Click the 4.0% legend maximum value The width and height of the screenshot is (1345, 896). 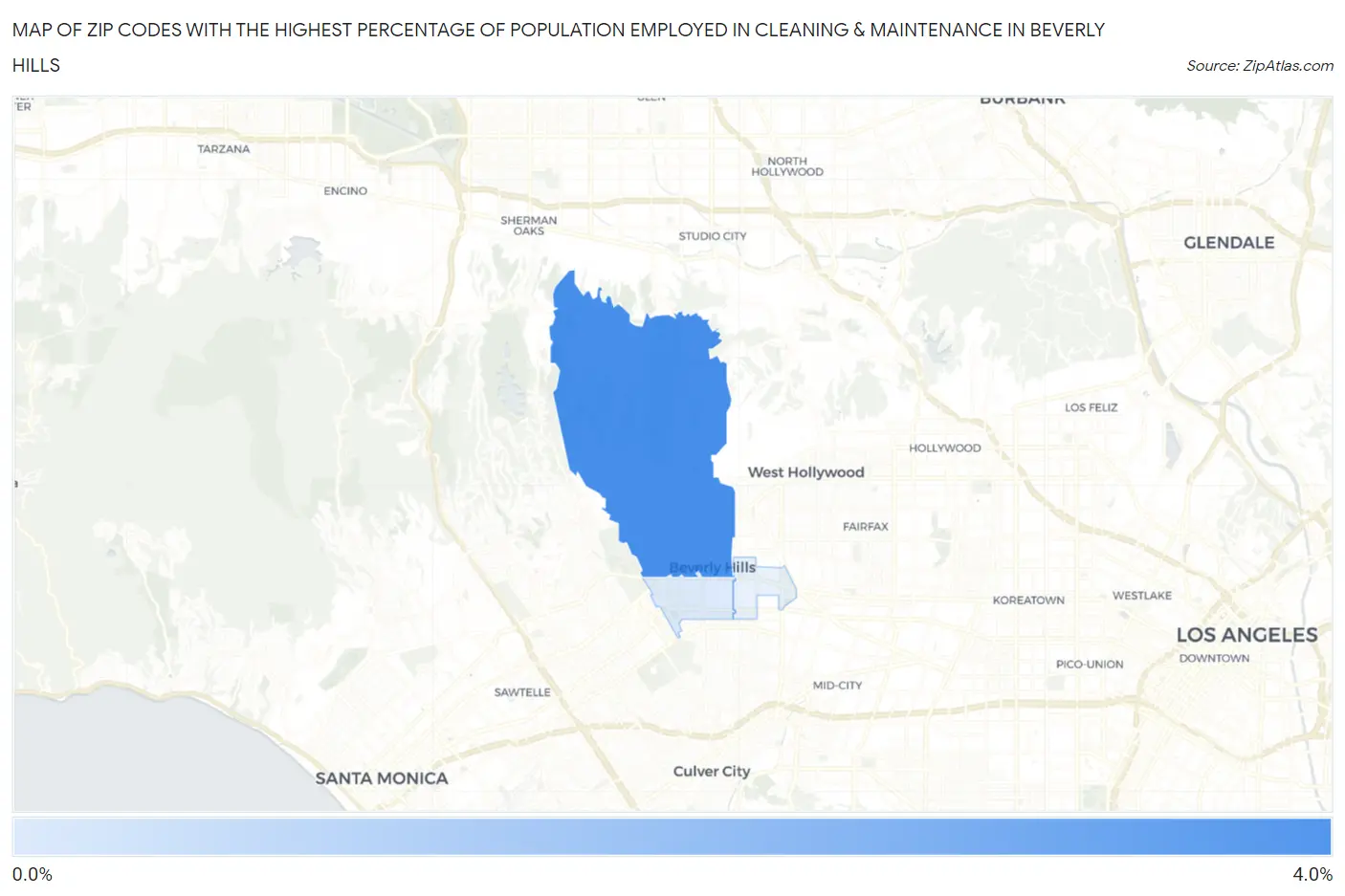pos(1312,875)
